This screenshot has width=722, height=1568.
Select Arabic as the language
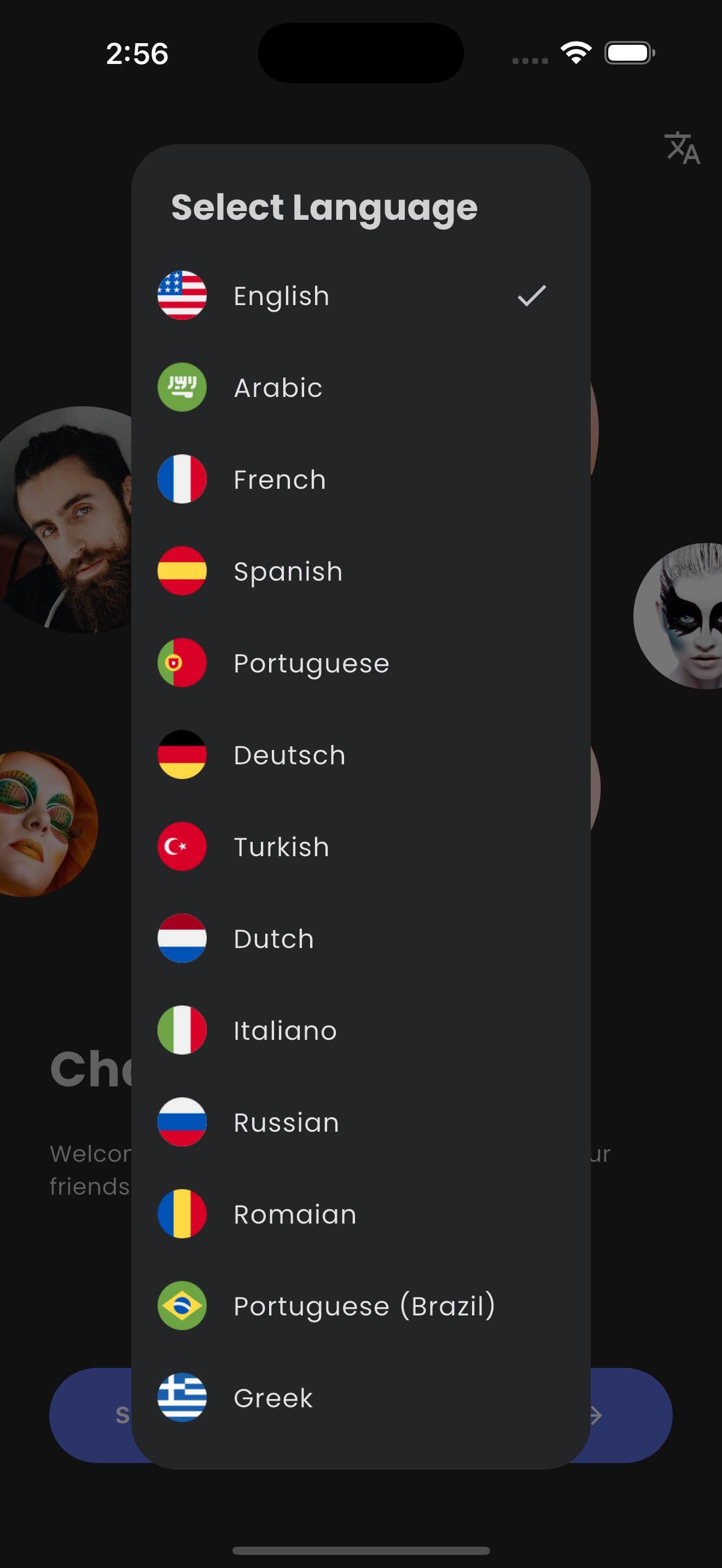point(360,387)
